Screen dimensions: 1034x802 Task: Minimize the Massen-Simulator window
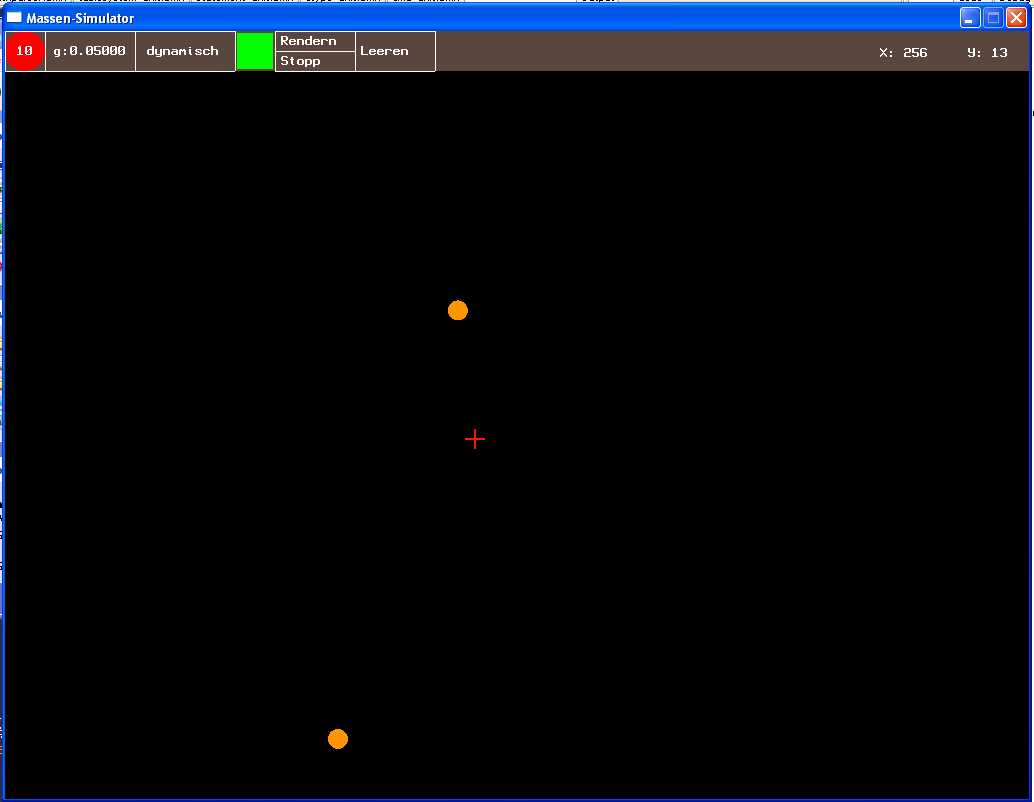[x=970, y=18]
